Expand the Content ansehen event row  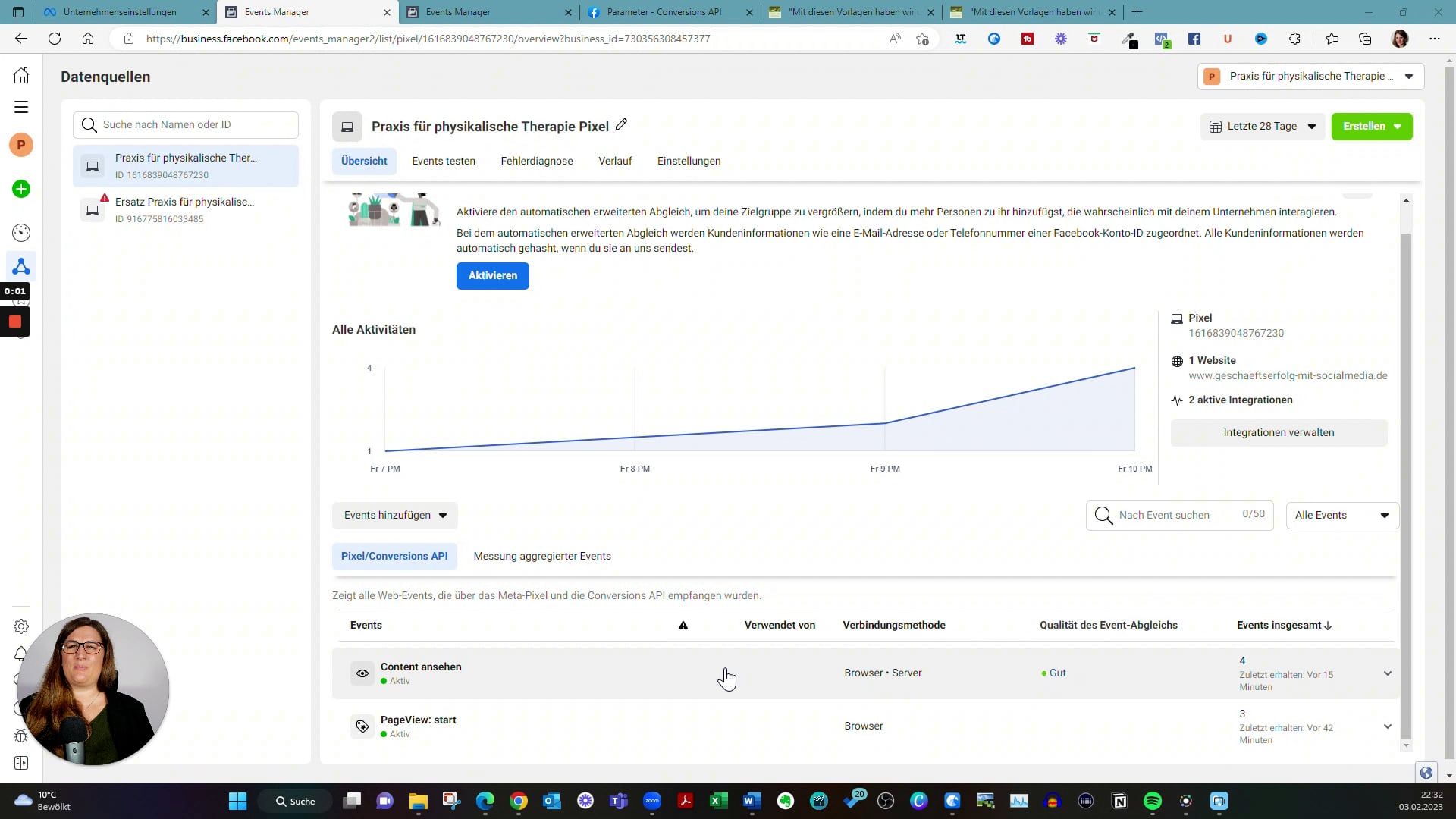tap(1388, 673)
